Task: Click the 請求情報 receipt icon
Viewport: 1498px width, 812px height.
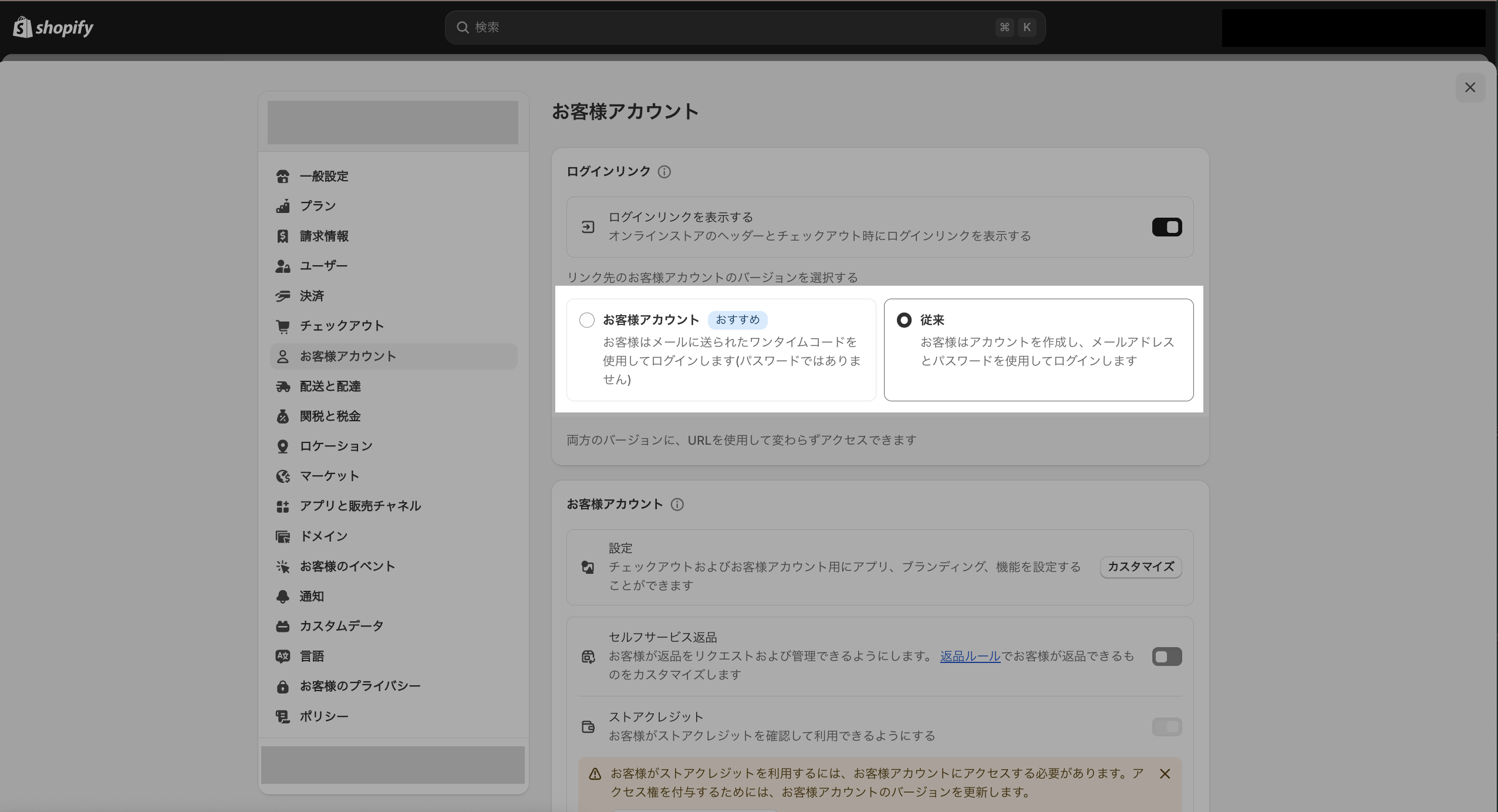Action: 282,236
